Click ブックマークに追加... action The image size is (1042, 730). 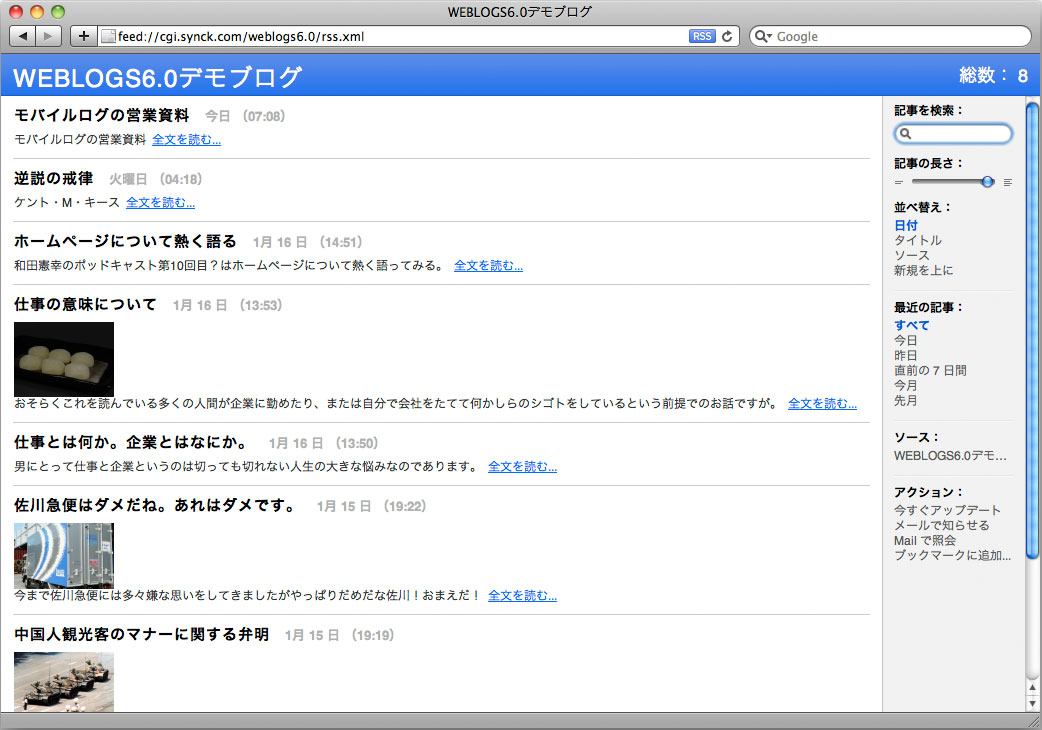[952, 555]
